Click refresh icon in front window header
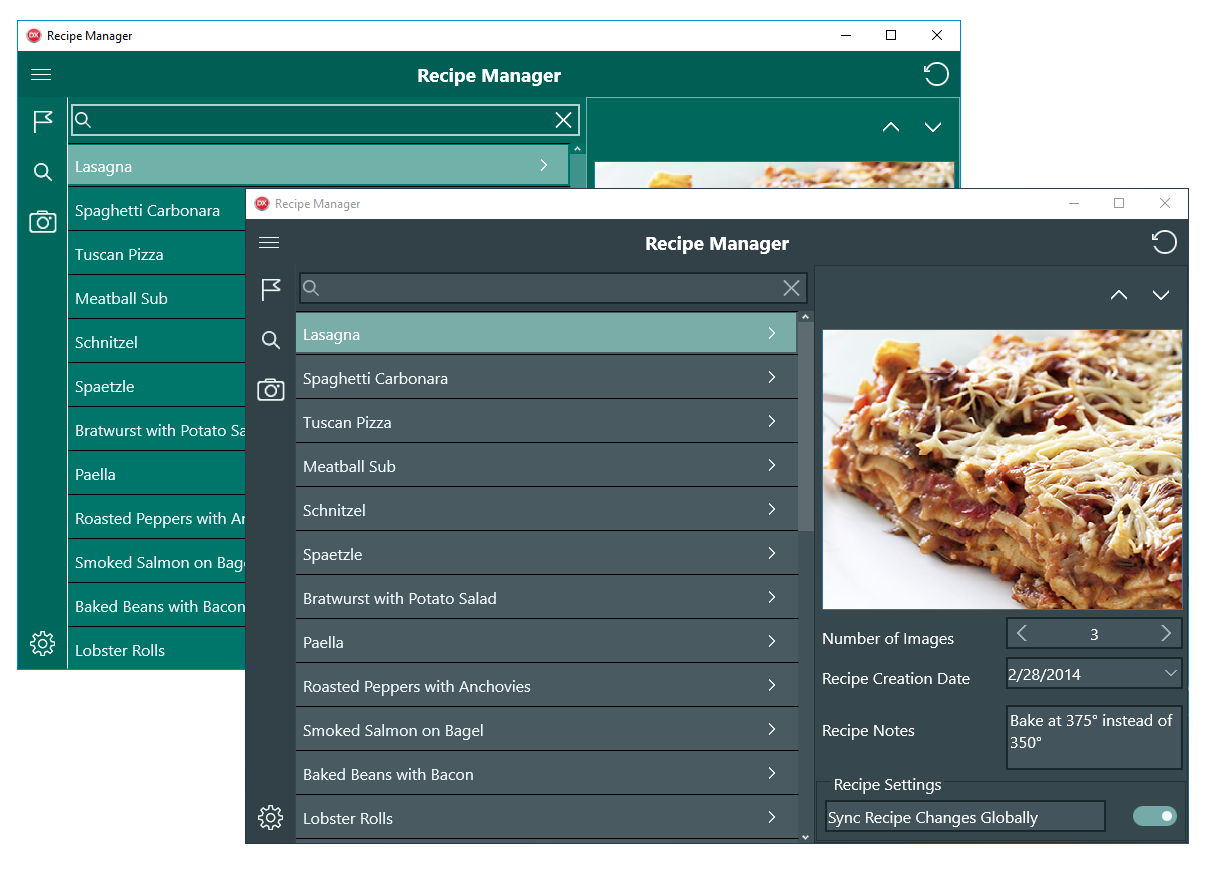The height and width of the screenshot is (876, 1216). (1164, 242)
